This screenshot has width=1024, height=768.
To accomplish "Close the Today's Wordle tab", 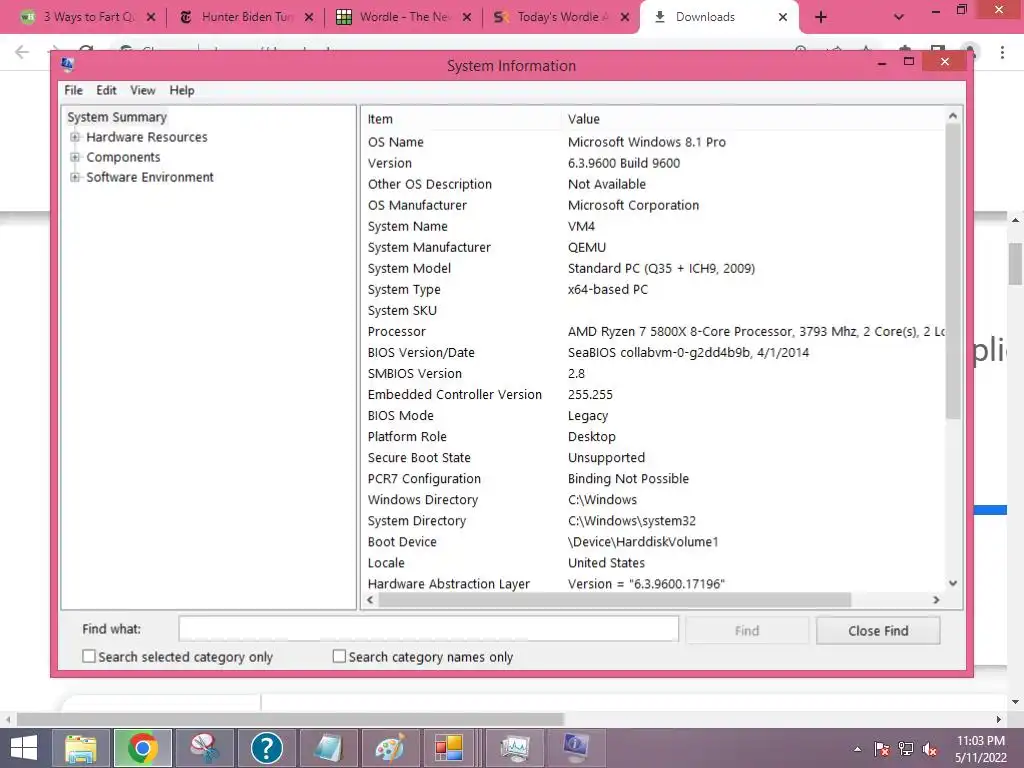I will pyautogui.click(x=625, y=17).
